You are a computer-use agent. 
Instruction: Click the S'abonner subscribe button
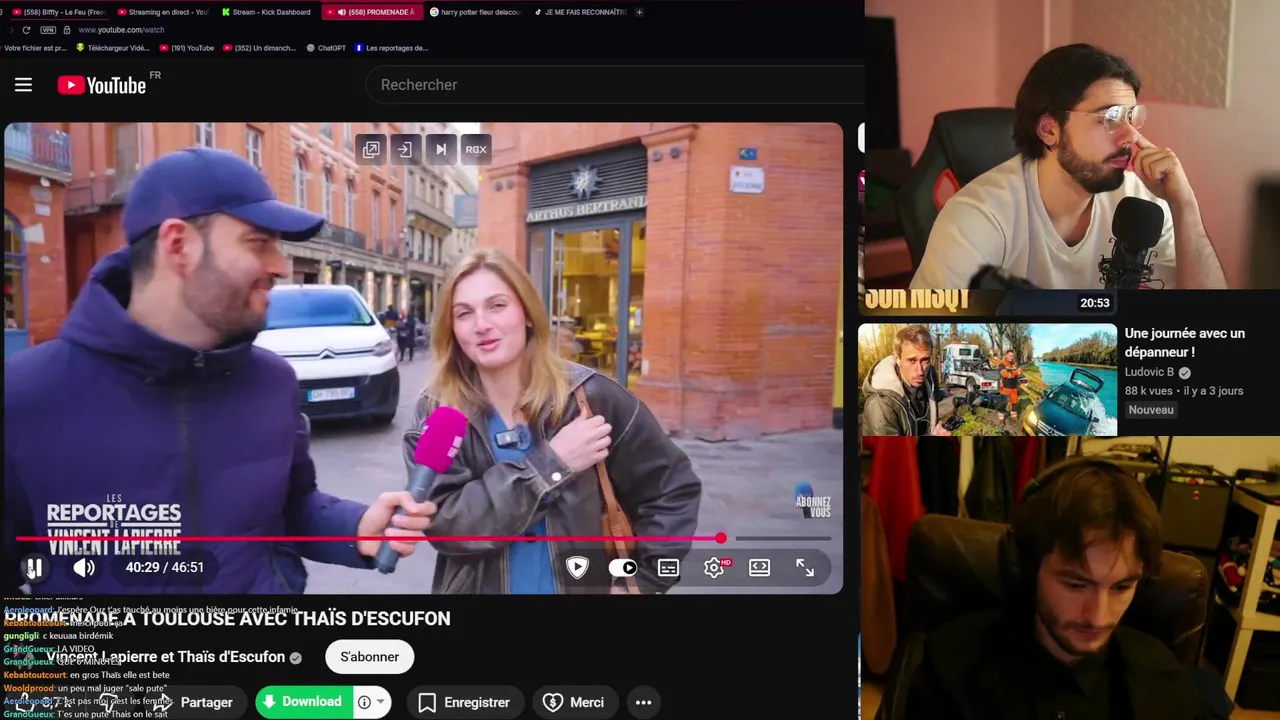[370, 657]
